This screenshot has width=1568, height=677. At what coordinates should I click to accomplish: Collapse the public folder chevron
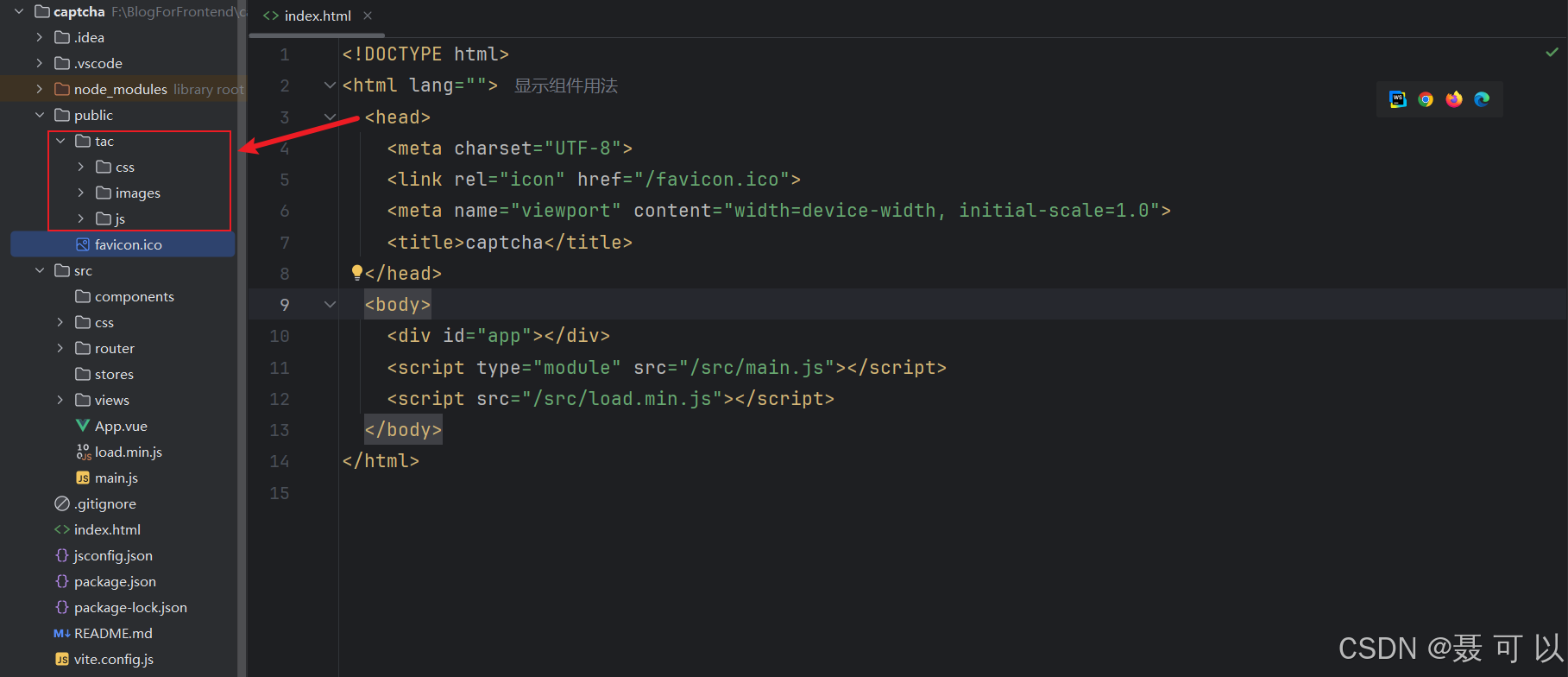pos(40,115)
